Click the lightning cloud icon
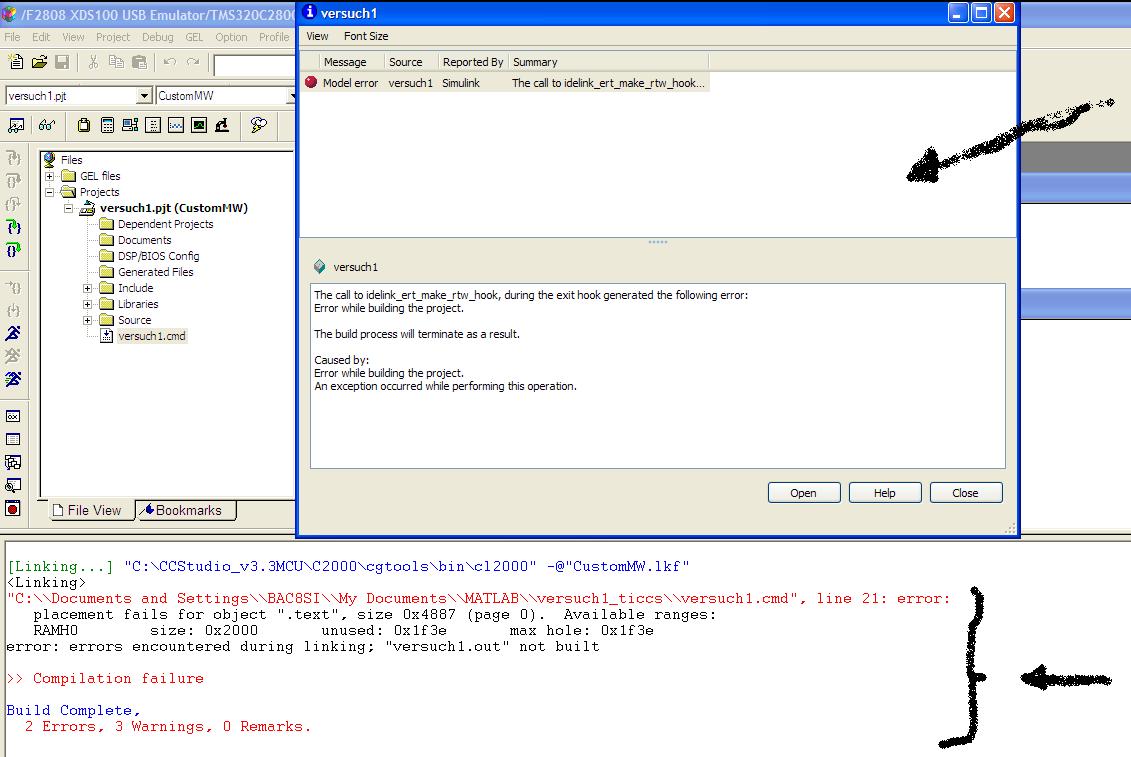Image resolution: width=1131 pixels, height=757 pixels. 259,125
